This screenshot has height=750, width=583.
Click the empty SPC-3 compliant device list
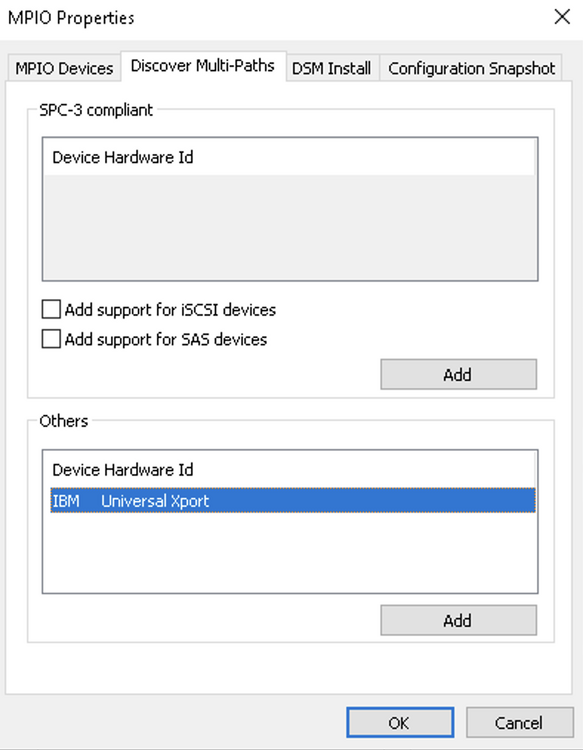[x=290, y=227]
